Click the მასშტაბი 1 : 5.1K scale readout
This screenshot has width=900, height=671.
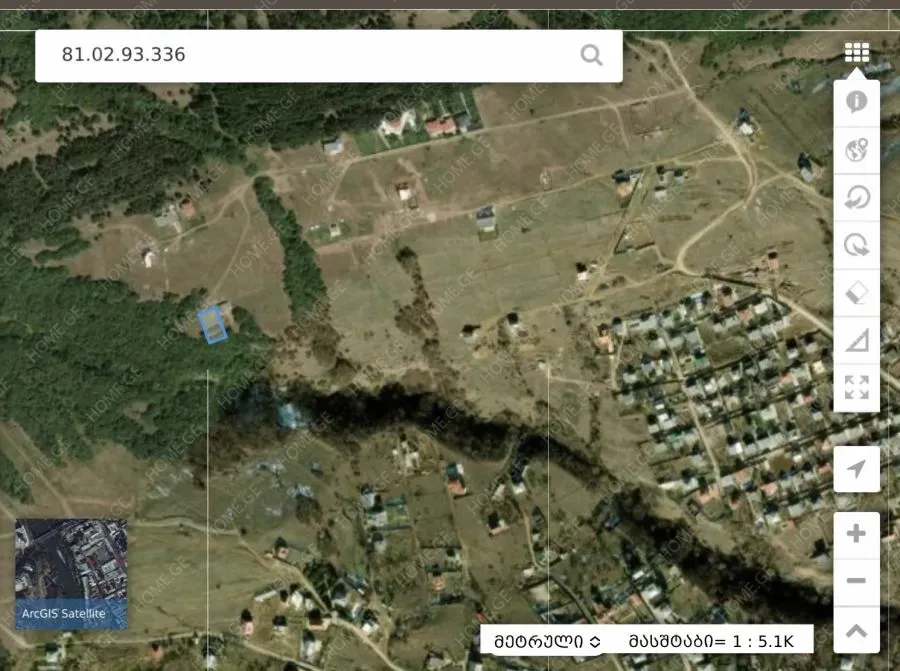(x=711, y=641)
